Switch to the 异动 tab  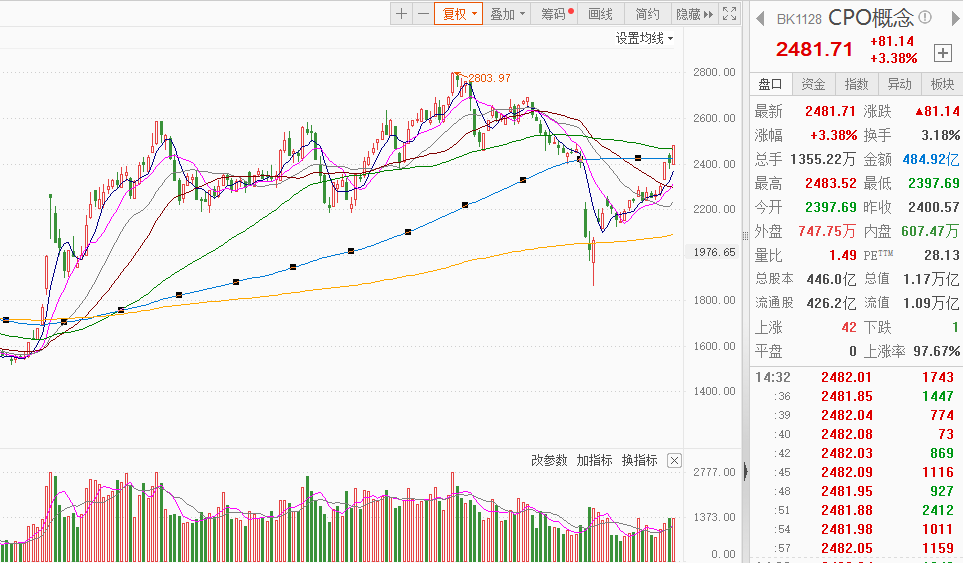(899, 84)
